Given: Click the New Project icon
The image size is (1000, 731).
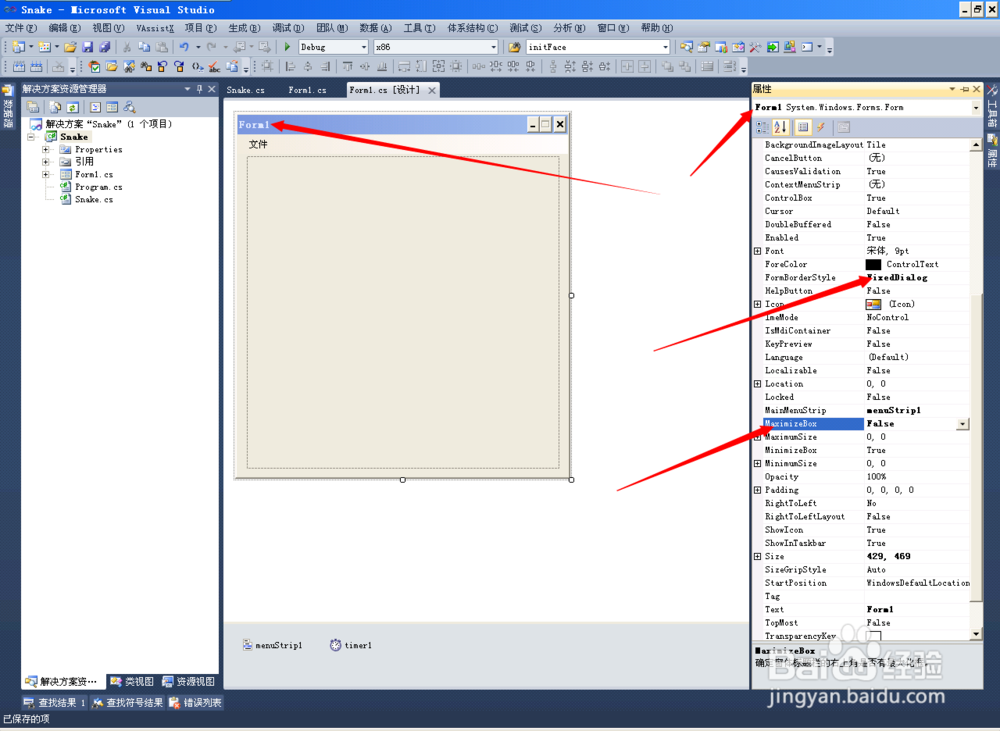Looking at the screenshot, I should (18, 47).
